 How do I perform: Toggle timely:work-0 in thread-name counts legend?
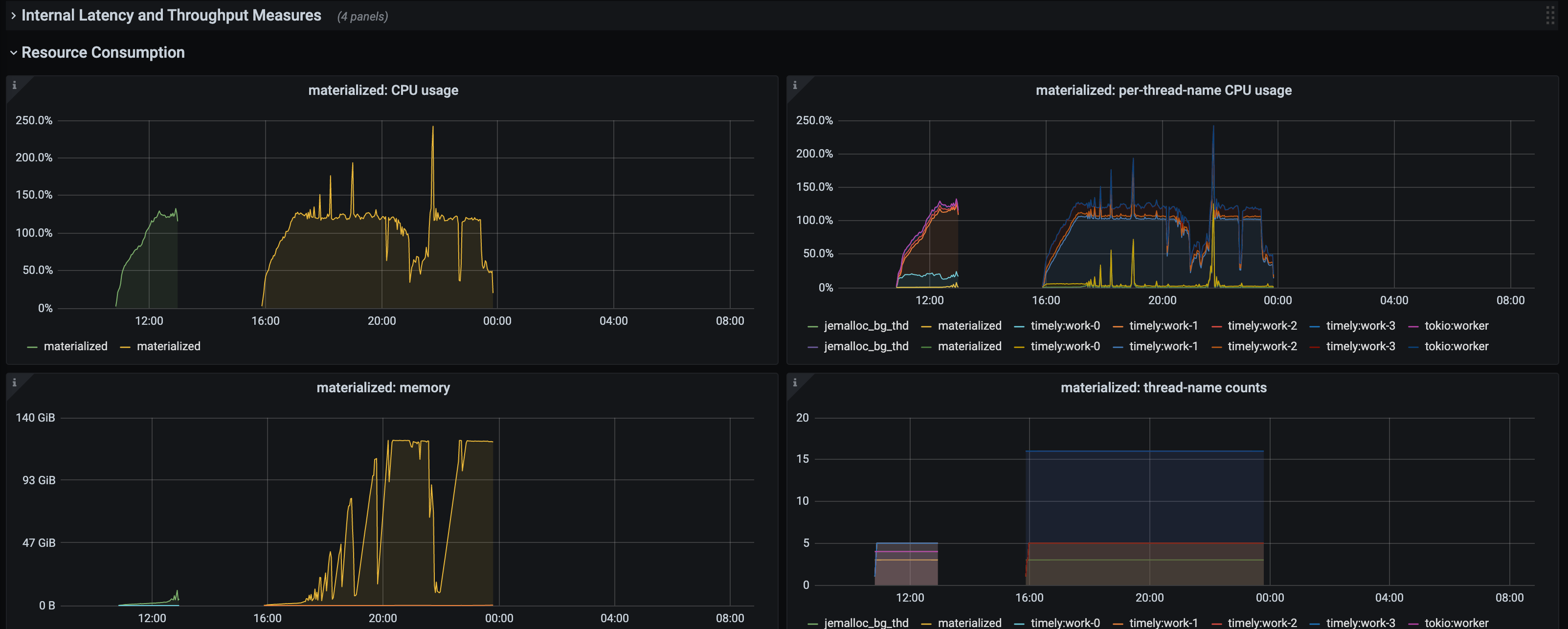click(x=1065, y=622)
